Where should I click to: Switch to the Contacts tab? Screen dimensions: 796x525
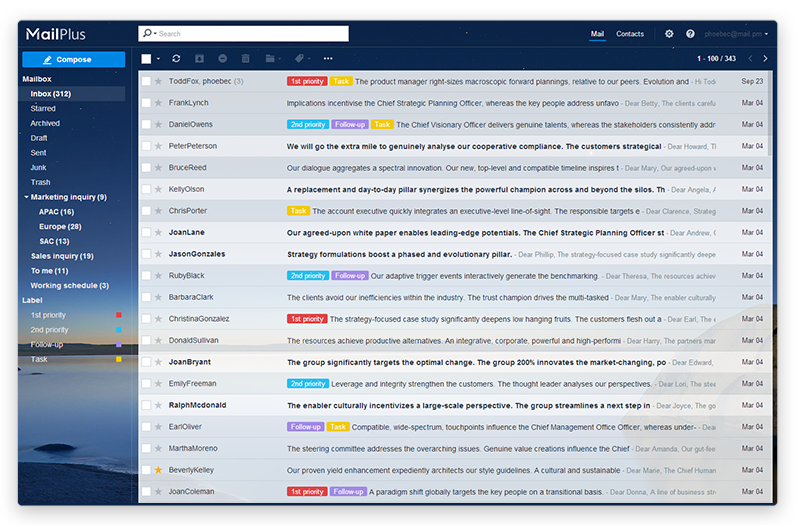pyautogui.click(x=630, y=34)
